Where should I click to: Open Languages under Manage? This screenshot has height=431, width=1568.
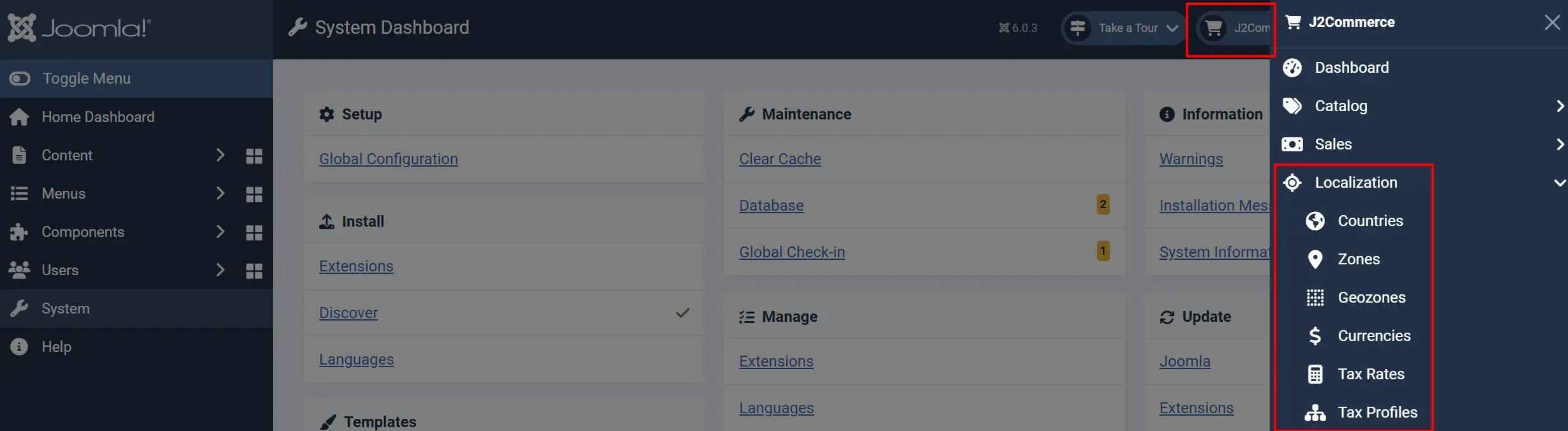tap(776, 408)
